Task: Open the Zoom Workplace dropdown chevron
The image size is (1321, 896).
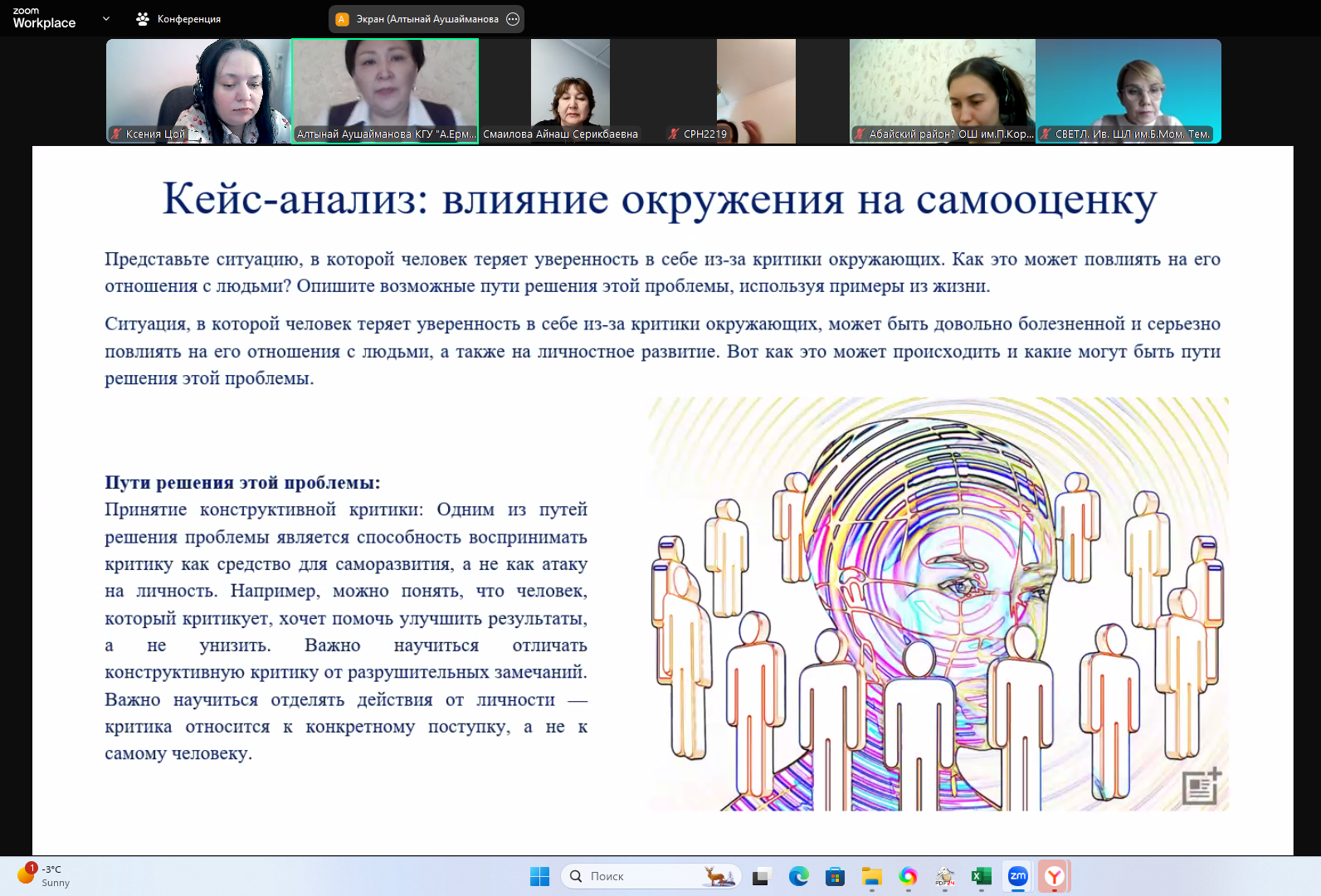Action: pos(106,18)
